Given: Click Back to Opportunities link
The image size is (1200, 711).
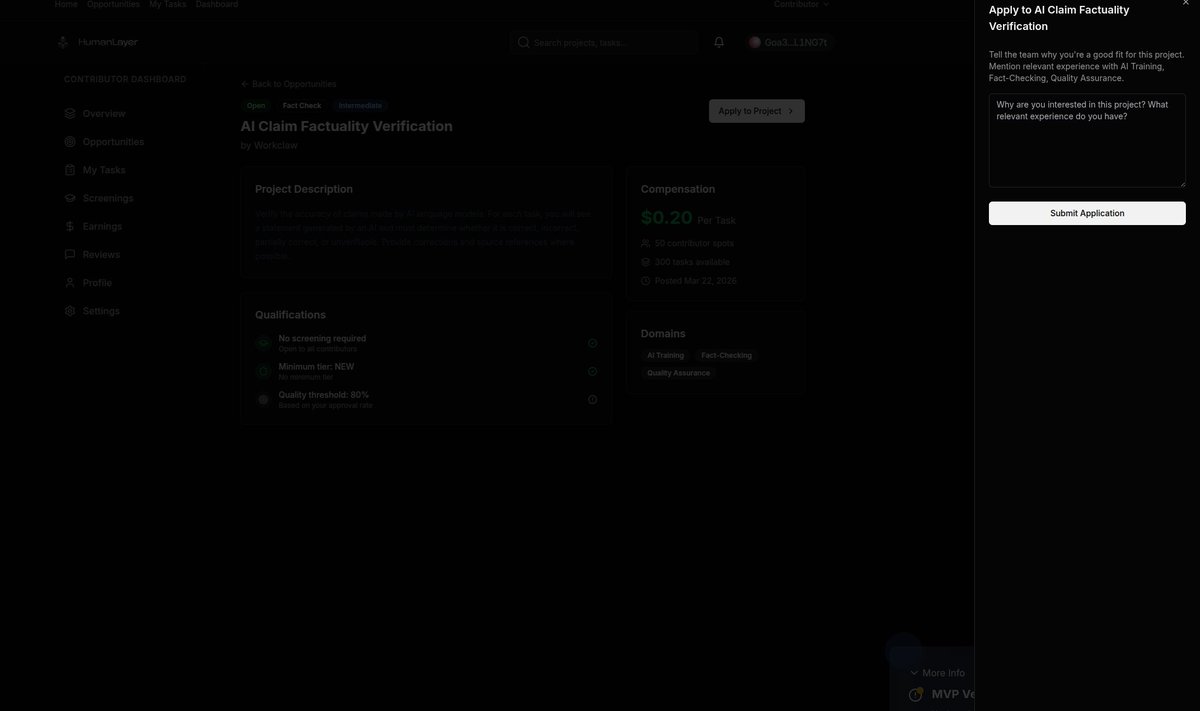Looking at the screenshot, I should (289, 84).
